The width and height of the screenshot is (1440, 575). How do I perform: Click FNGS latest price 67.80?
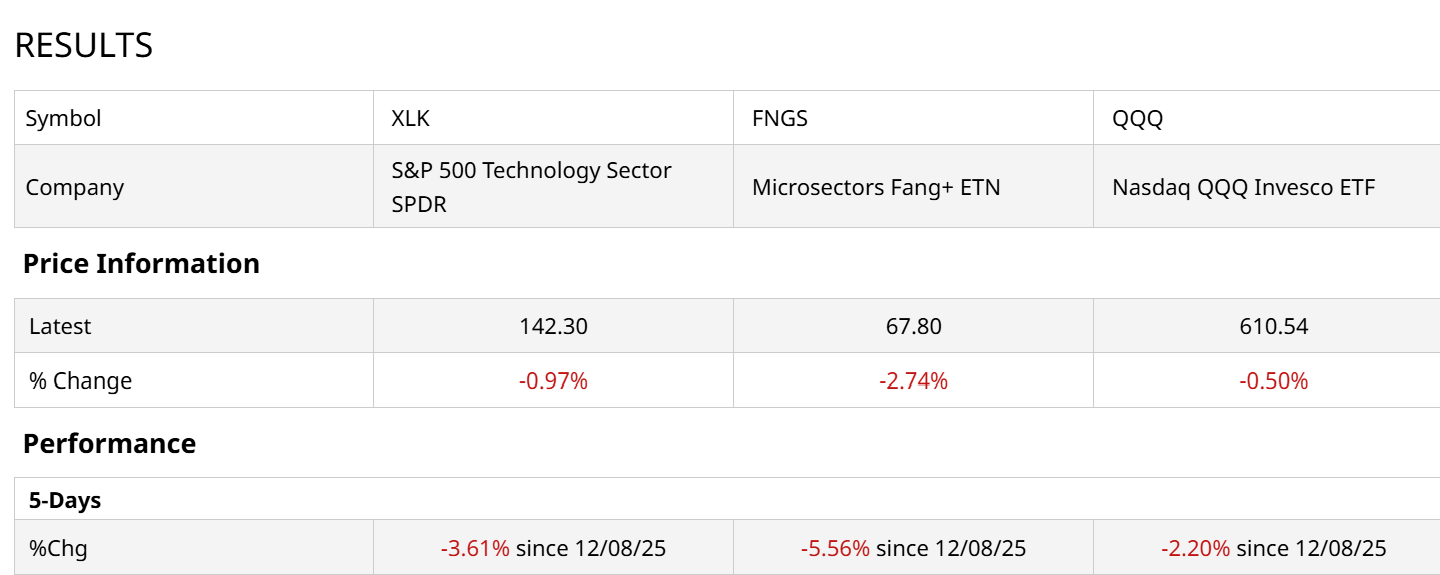913,326
